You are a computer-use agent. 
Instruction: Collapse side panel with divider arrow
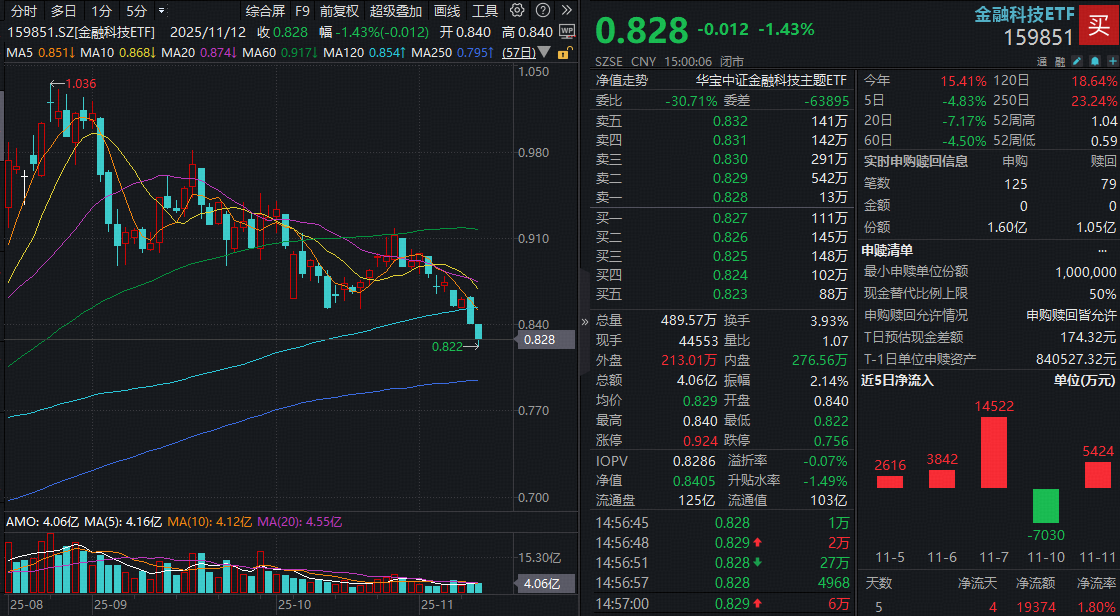point(584,322)
